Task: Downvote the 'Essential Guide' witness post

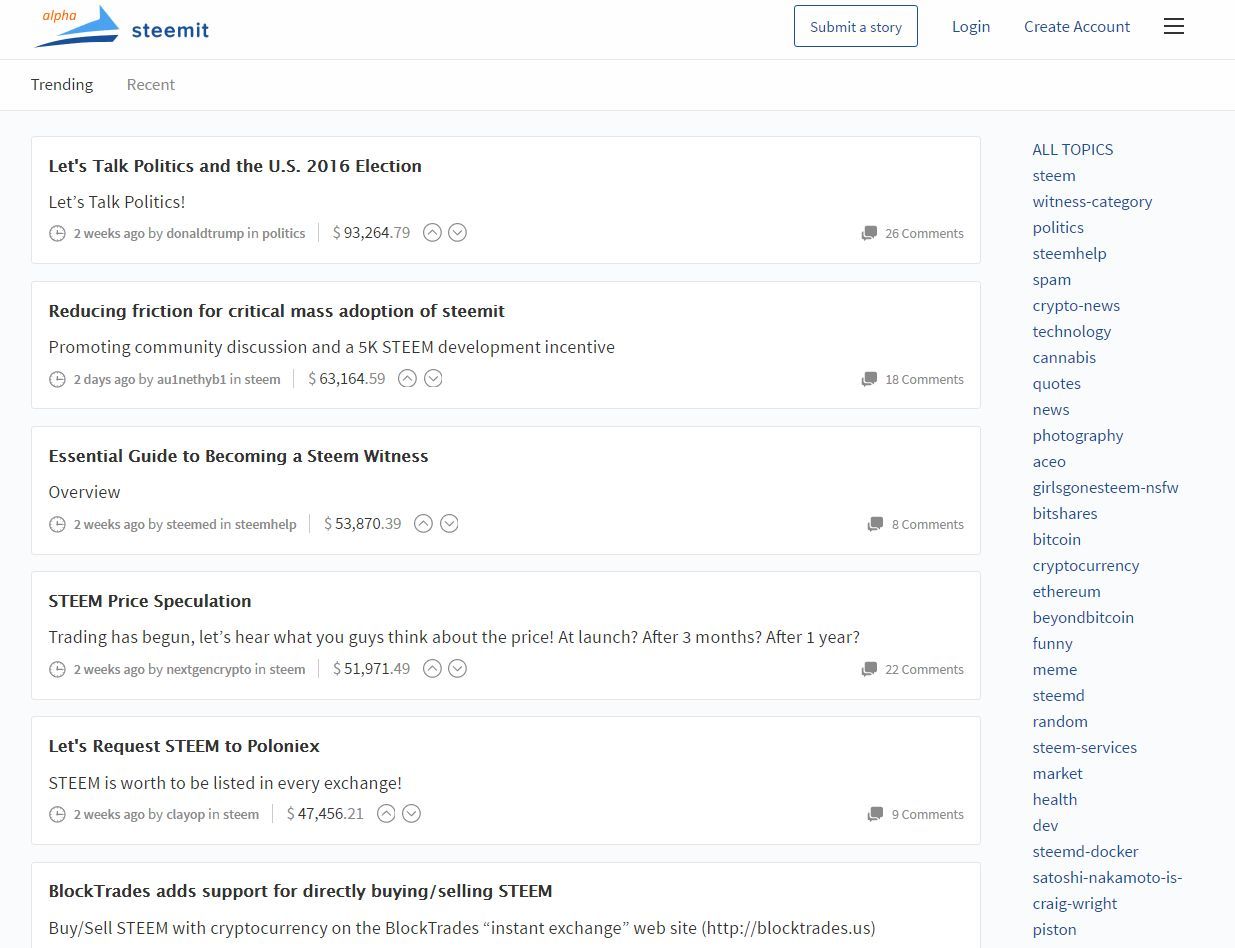Action: [450, 524]
